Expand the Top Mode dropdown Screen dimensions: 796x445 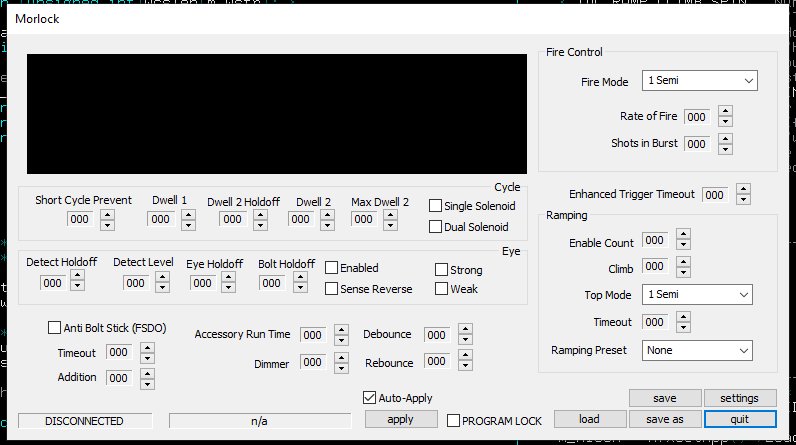pyautogui.click(x=697, y=295)
